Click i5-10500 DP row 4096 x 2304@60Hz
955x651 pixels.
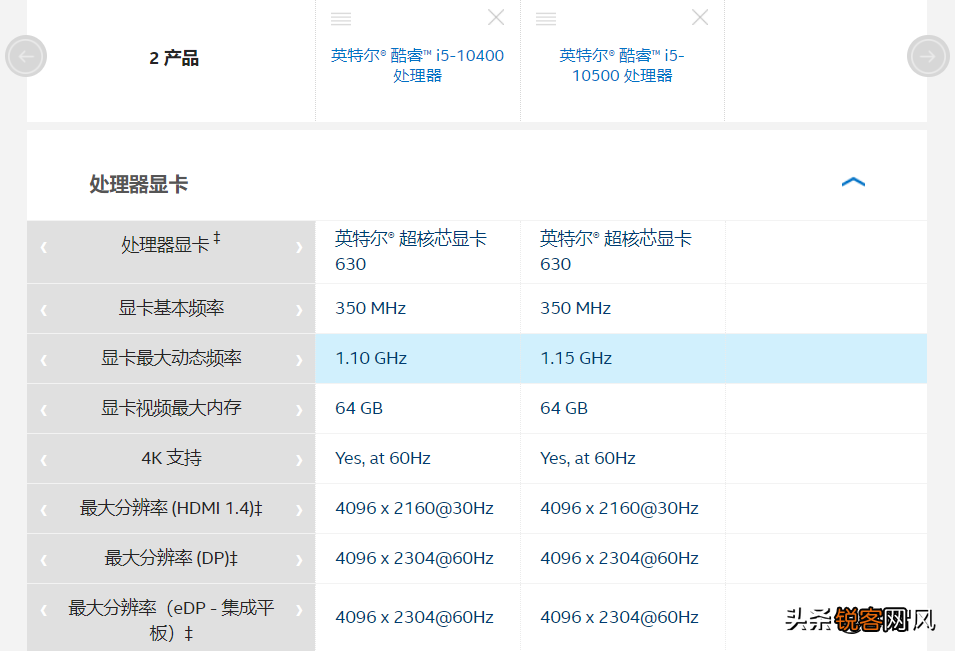(x=622, y=558)
